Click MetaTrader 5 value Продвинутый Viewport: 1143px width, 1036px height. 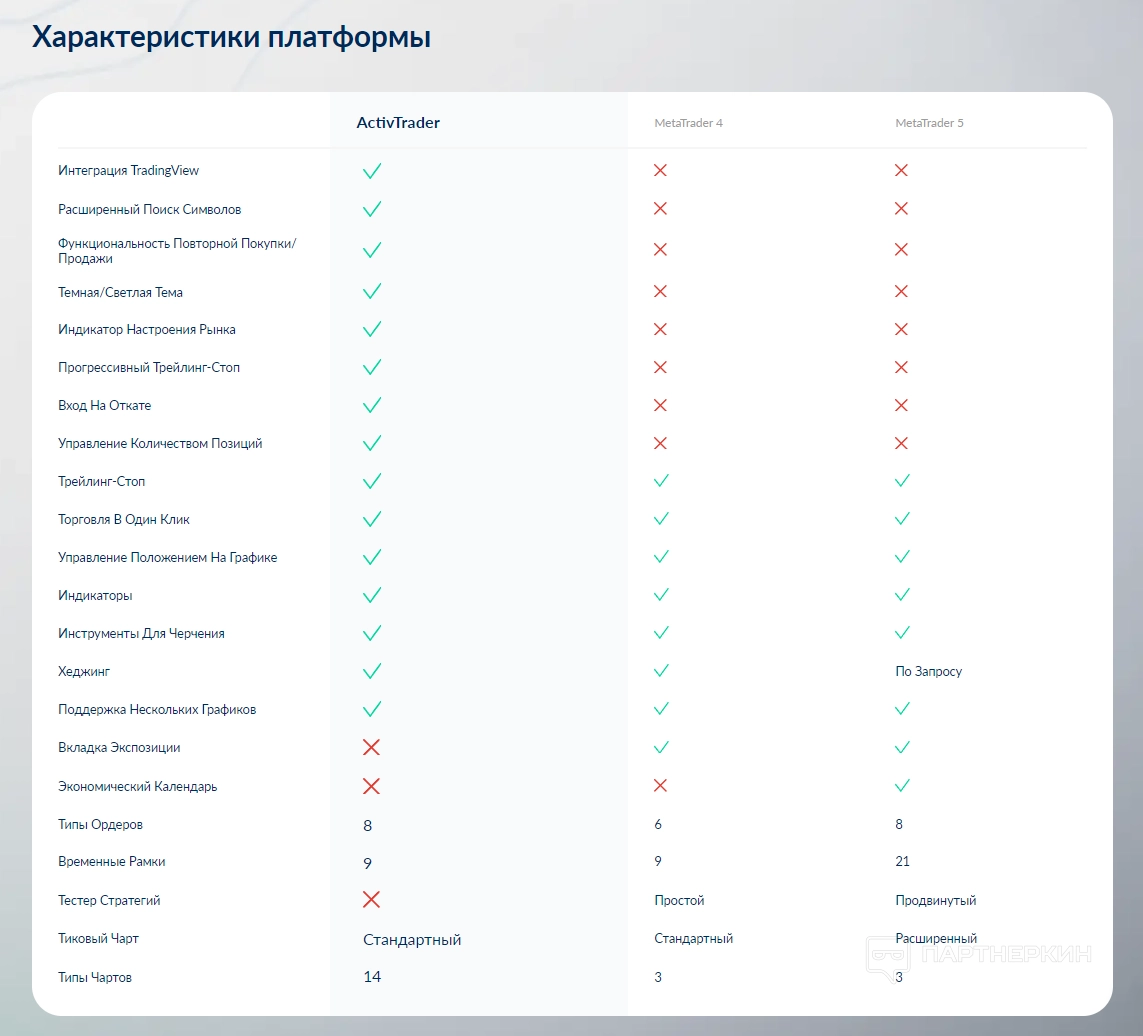coord(935,900)
